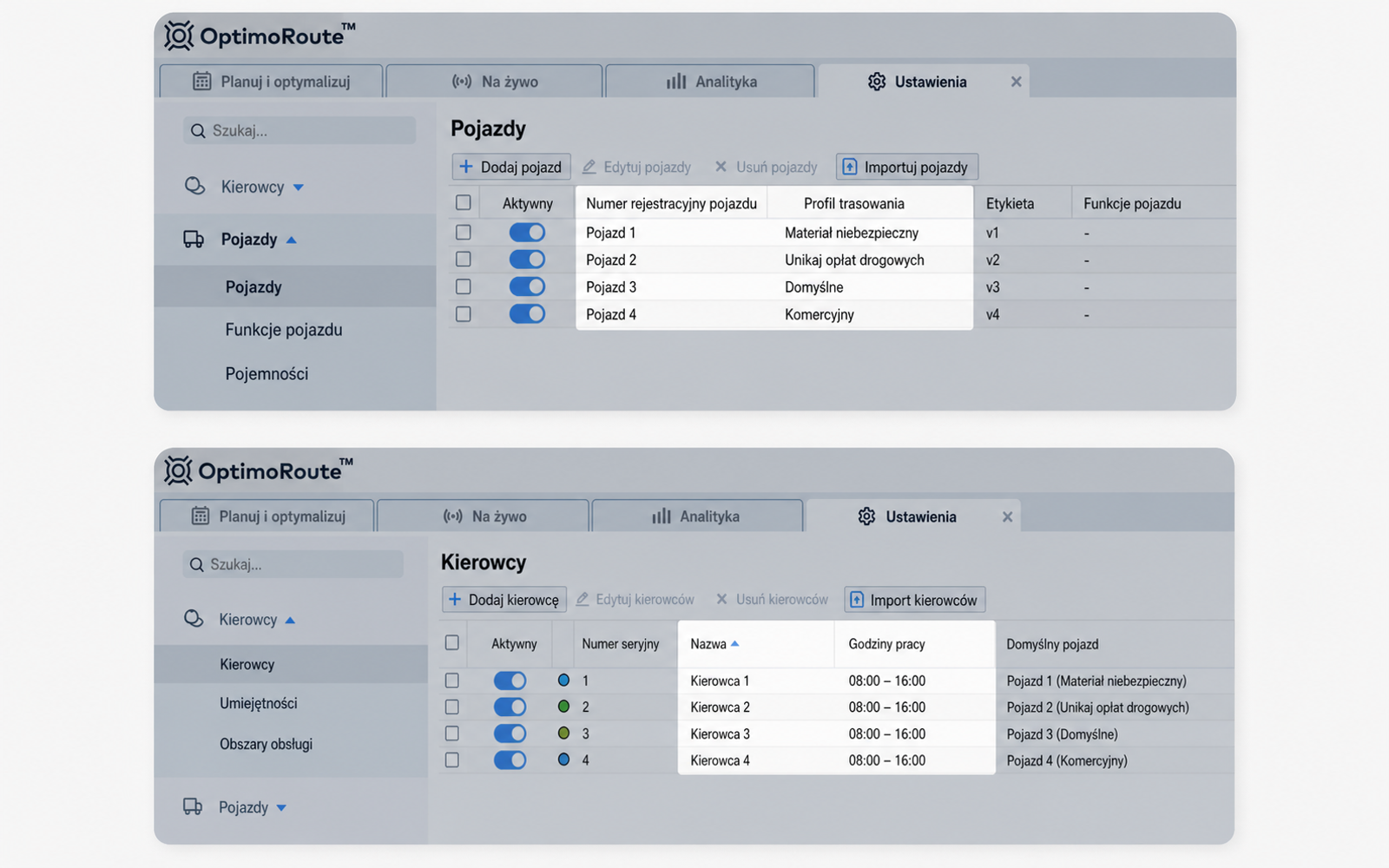Click the Szukaj search field in the Kierowcy panel
1389x868 pixels.
[293, 564]
